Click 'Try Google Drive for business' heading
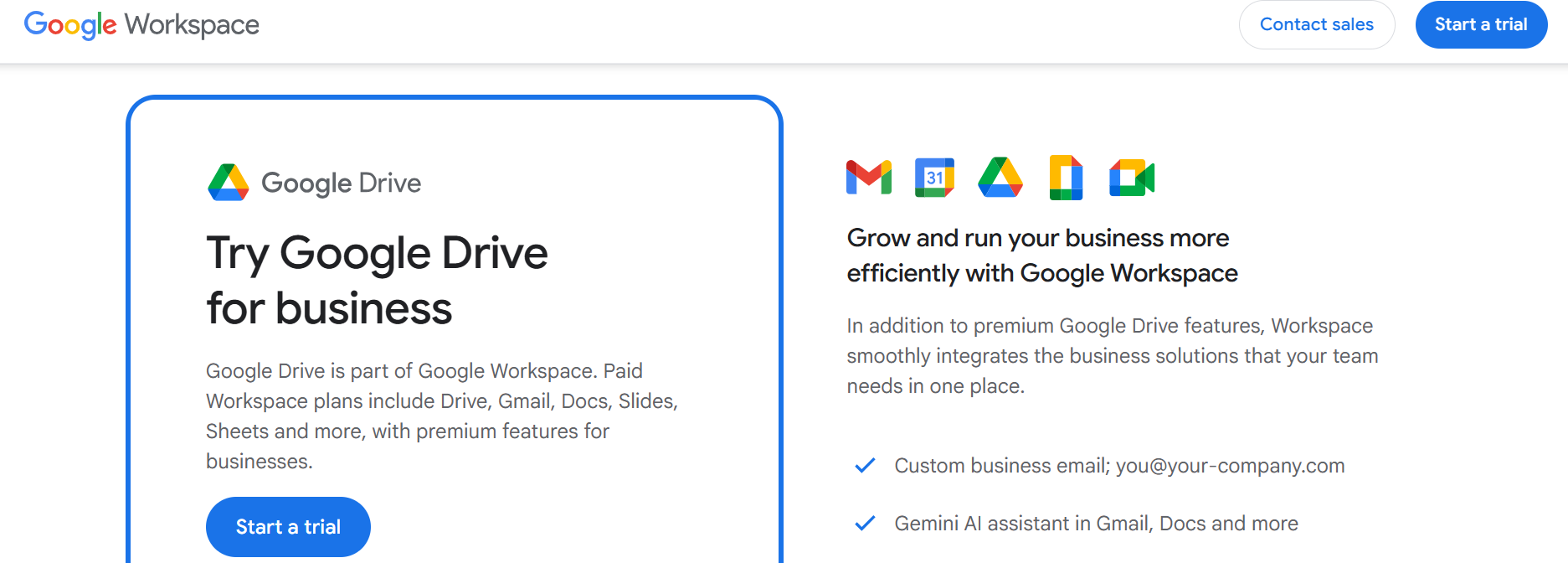This screenshot has width=1568, height=563. click(377, 280)
